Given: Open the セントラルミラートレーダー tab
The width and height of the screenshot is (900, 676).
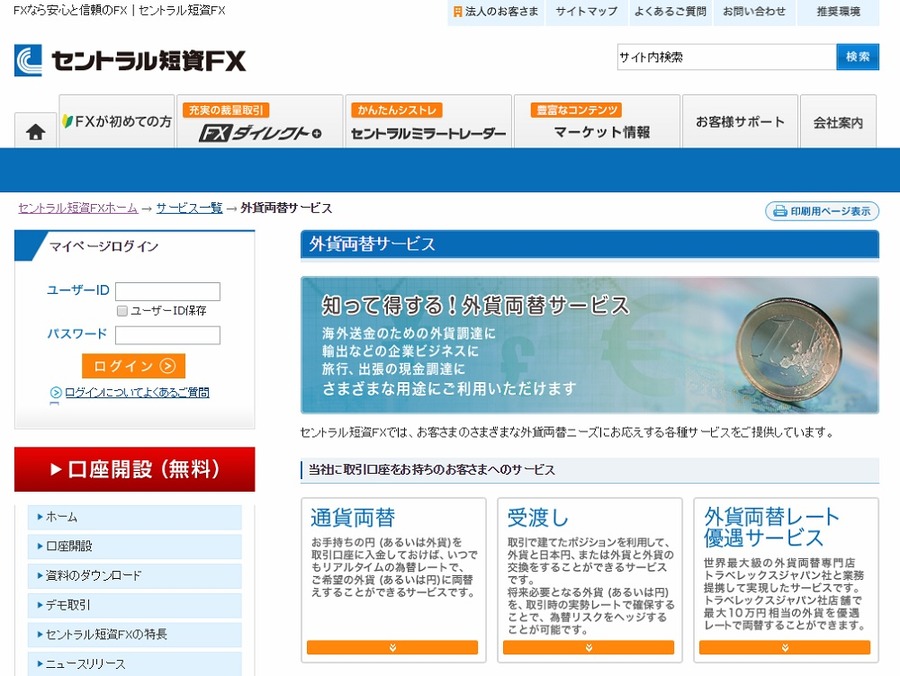Looking at the screenshot, I should (x=428, y=122).
